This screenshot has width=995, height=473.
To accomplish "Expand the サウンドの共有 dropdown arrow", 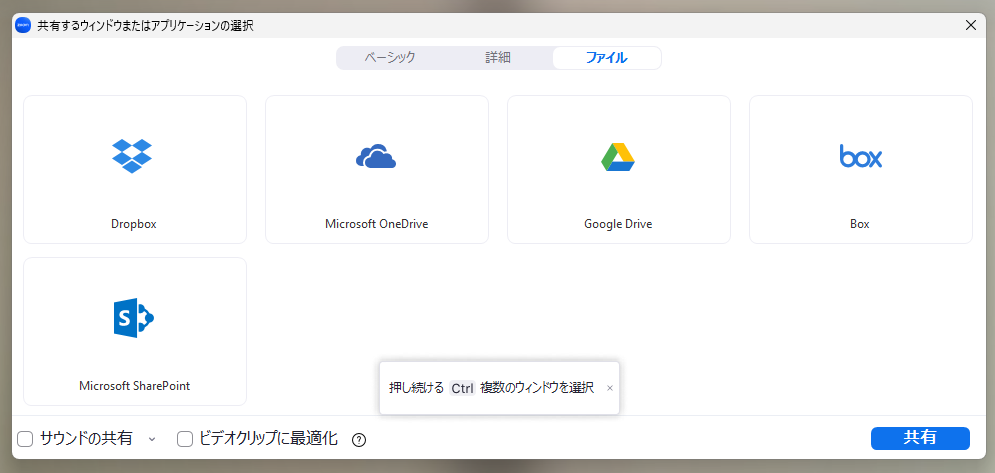I will [152, 439].
